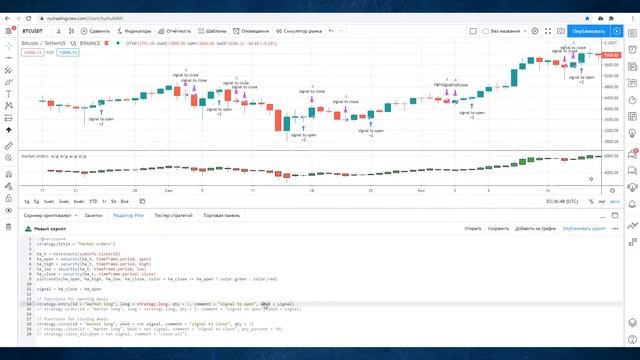Click Сохранить to save the script
The image size is (640, 360).
(x=498, y=229)
